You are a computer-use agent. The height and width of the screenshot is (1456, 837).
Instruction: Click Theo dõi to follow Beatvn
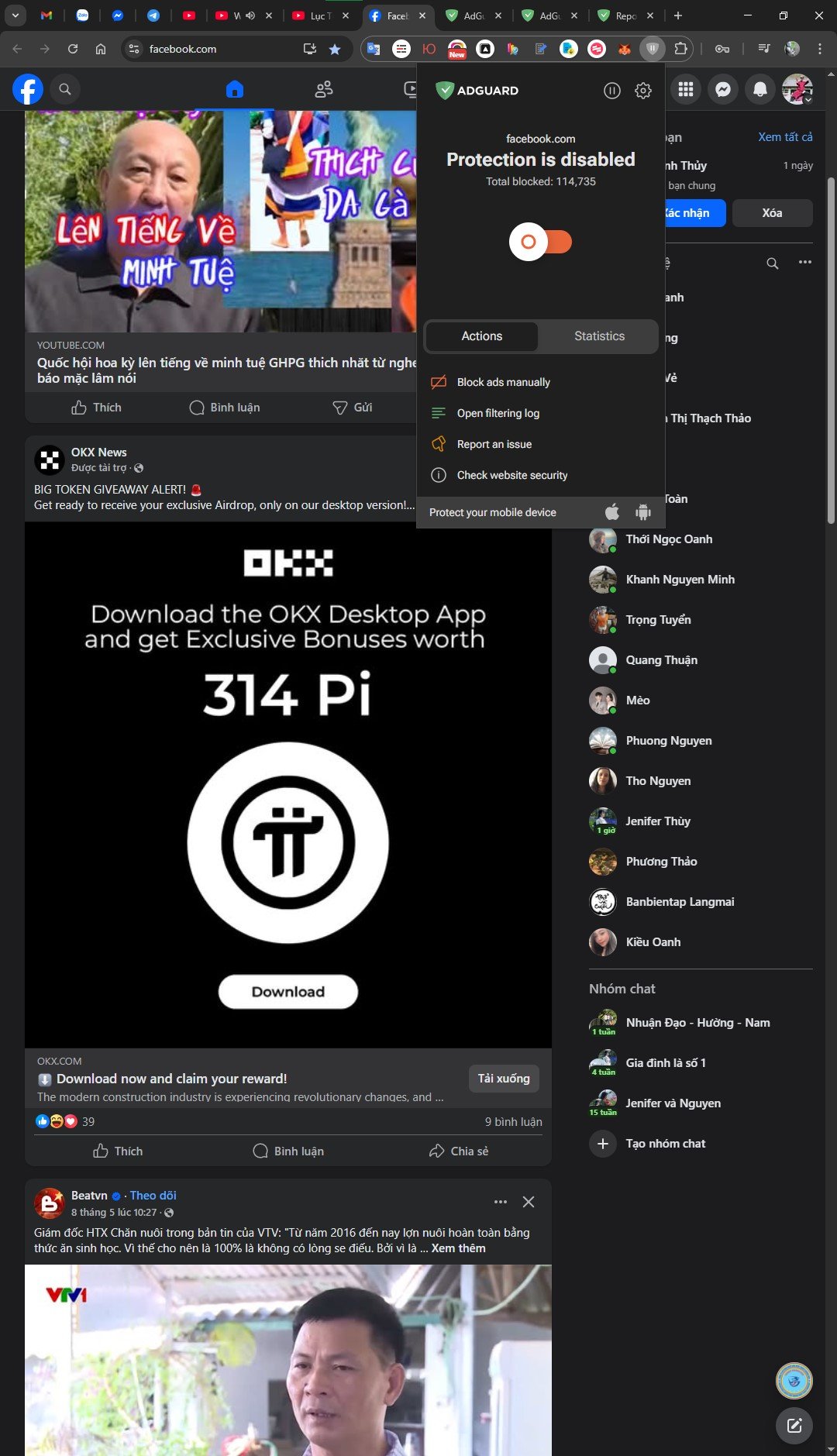point(153,1196)
